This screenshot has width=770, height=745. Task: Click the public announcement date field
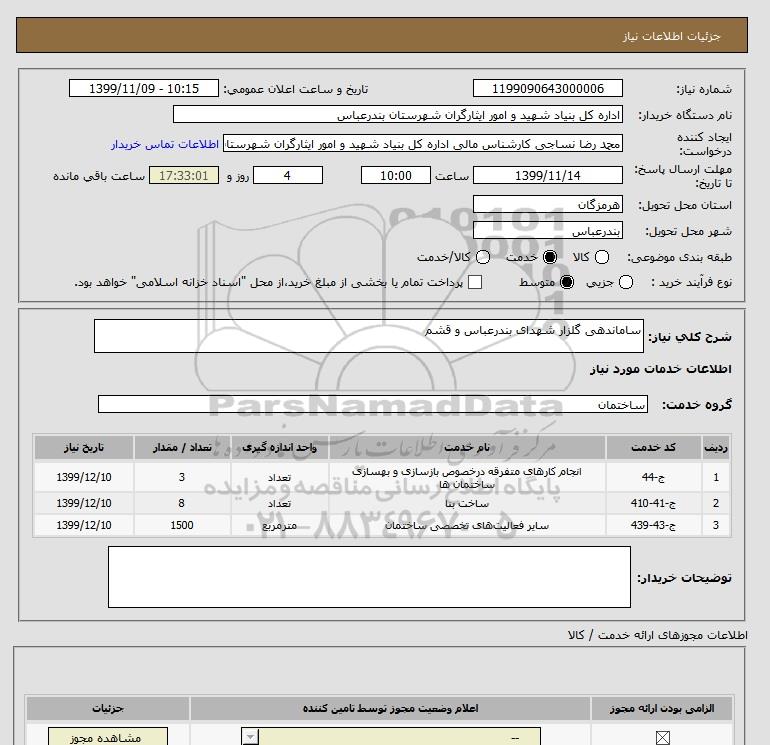144,89
